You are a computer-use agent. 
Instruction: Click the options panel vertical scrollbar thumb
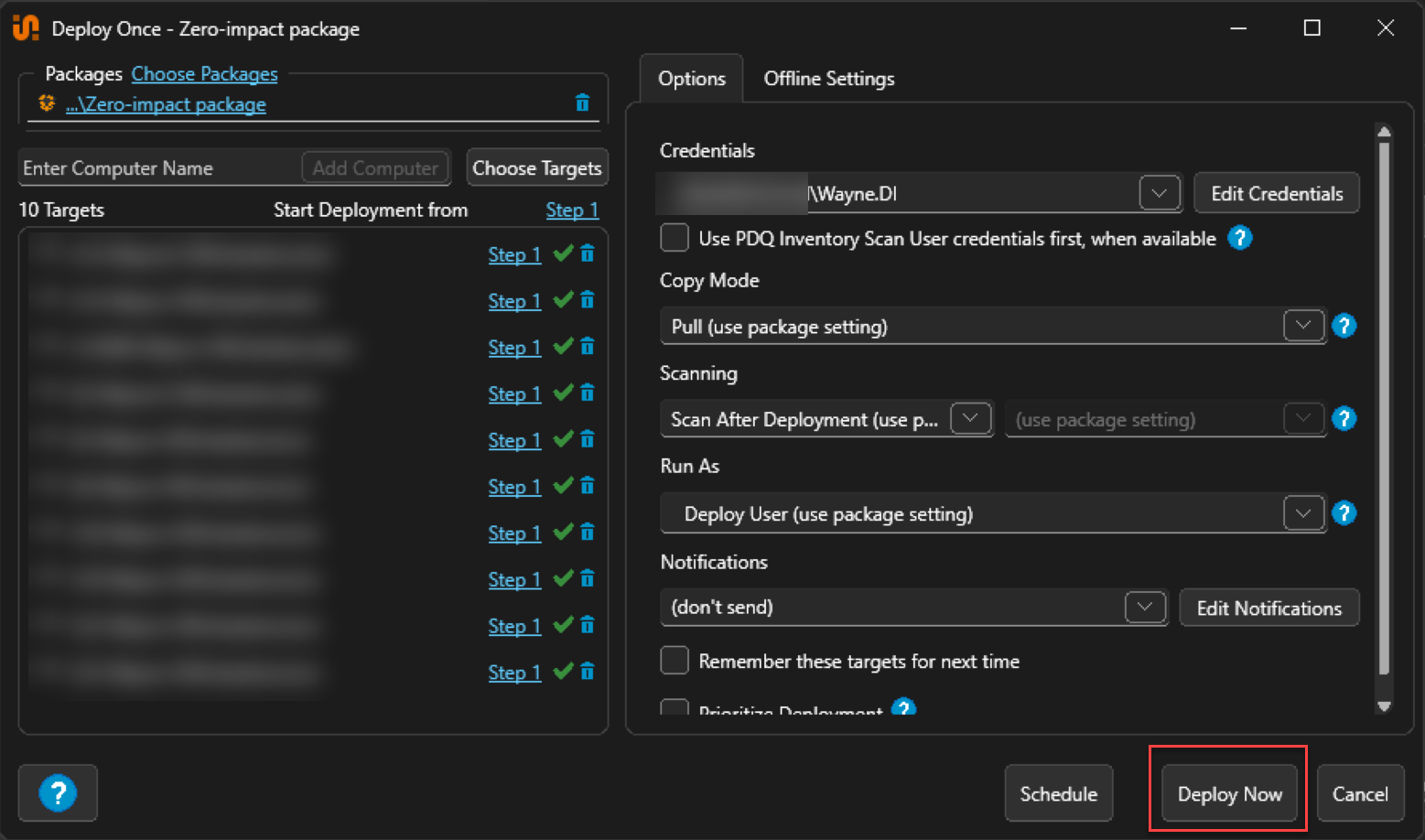point(1384,408)
